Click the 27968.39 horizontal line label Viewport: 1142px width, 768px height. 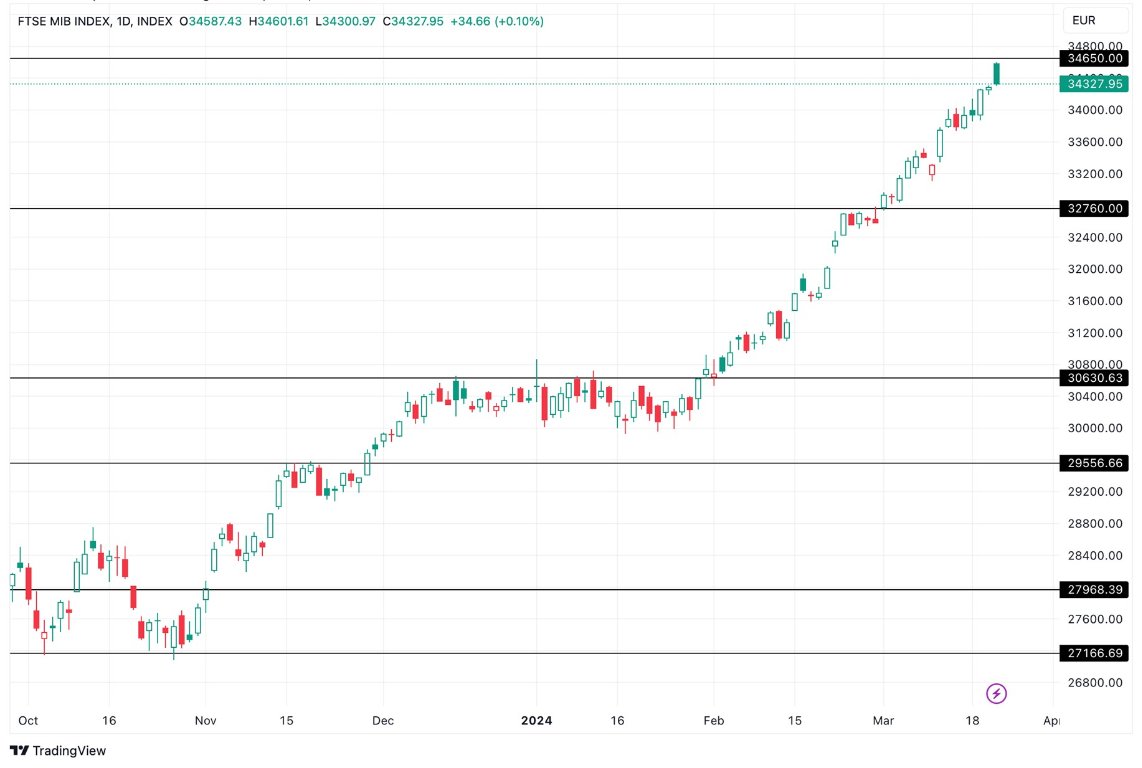(1092, 590)
